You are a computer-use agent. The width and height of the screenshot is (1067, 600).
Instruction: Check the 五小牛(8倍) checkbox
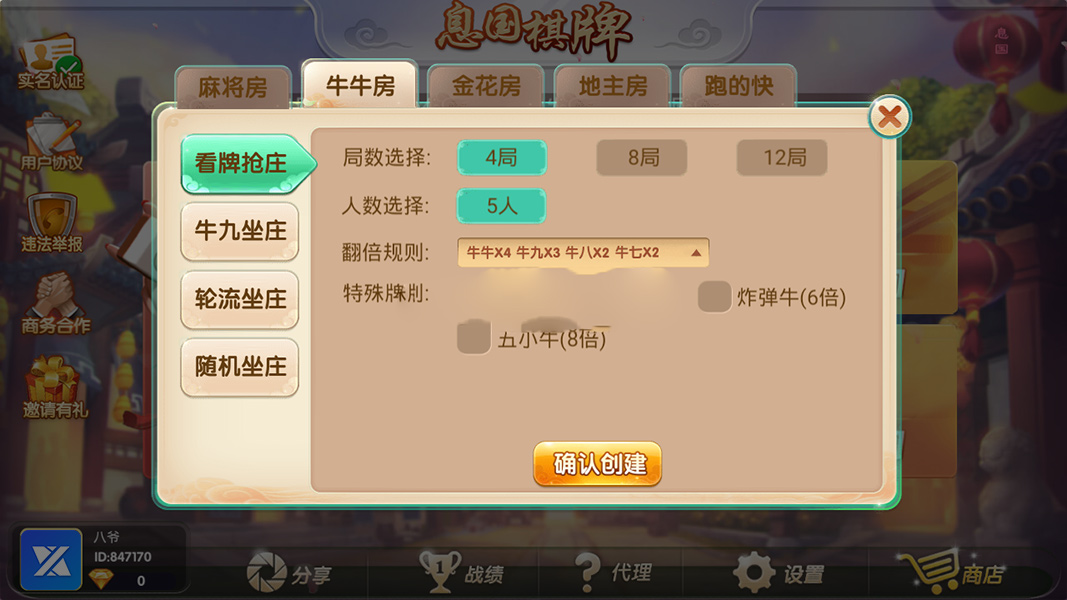coord(474,337)
